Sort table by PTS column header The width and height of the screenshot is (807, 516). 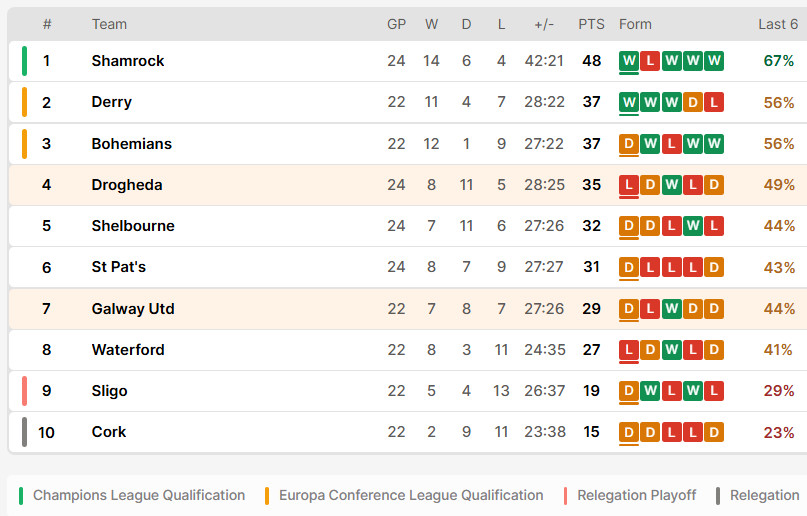(x=591, y=24)
